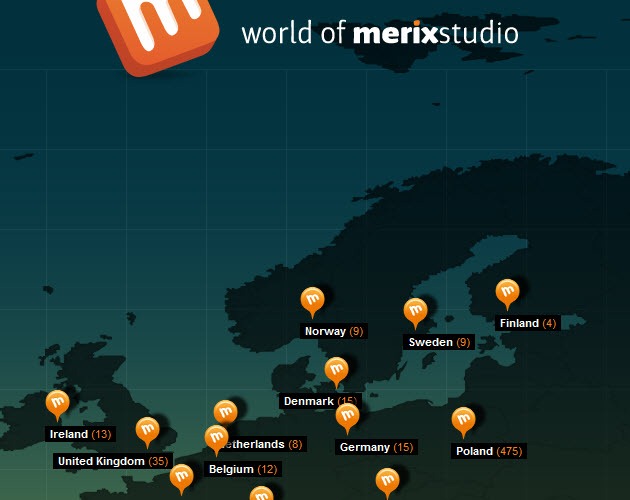Viewport: 630px width, 500px height.
Task: Click the "Ireland (13)" label
Action: 80,434
